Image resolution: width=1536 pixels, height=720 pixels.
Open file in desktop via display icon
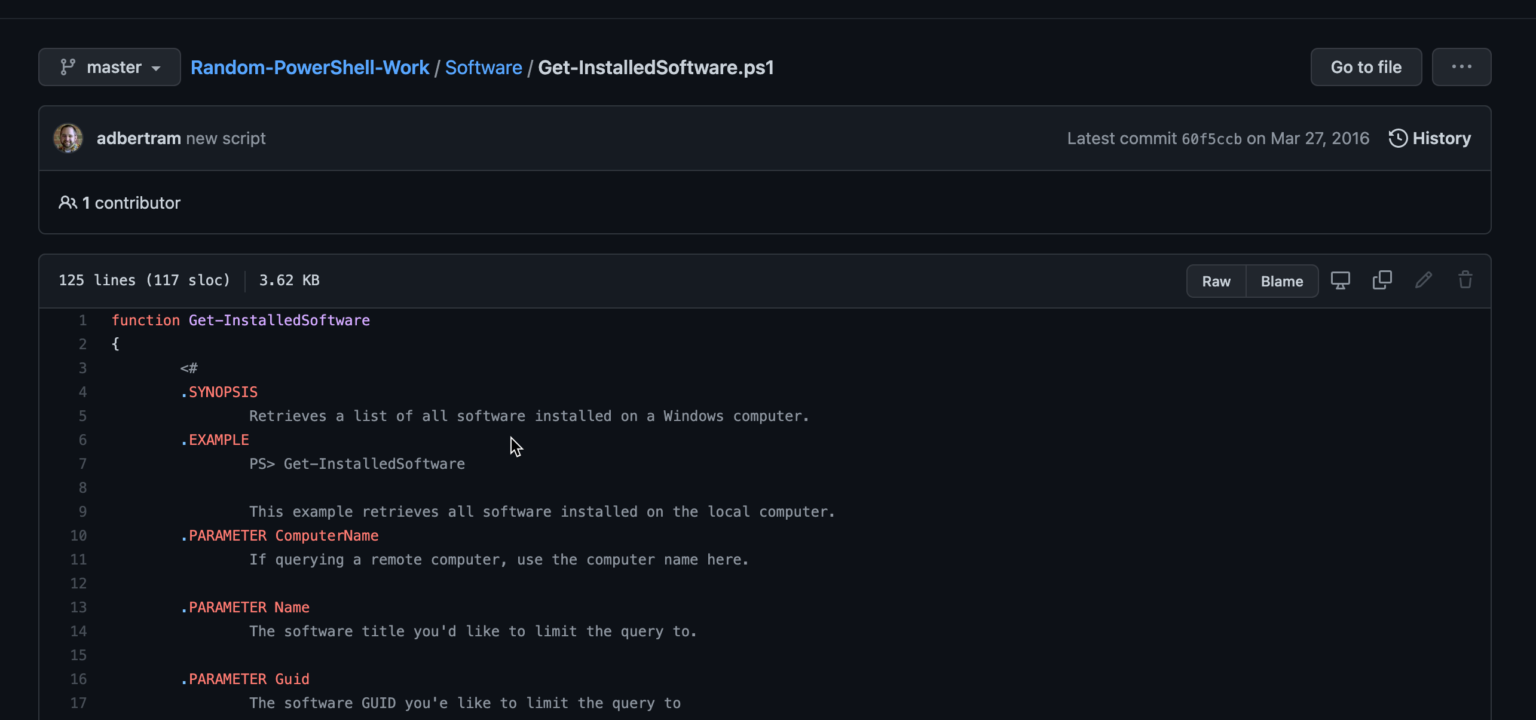[x=1340, y=281]
